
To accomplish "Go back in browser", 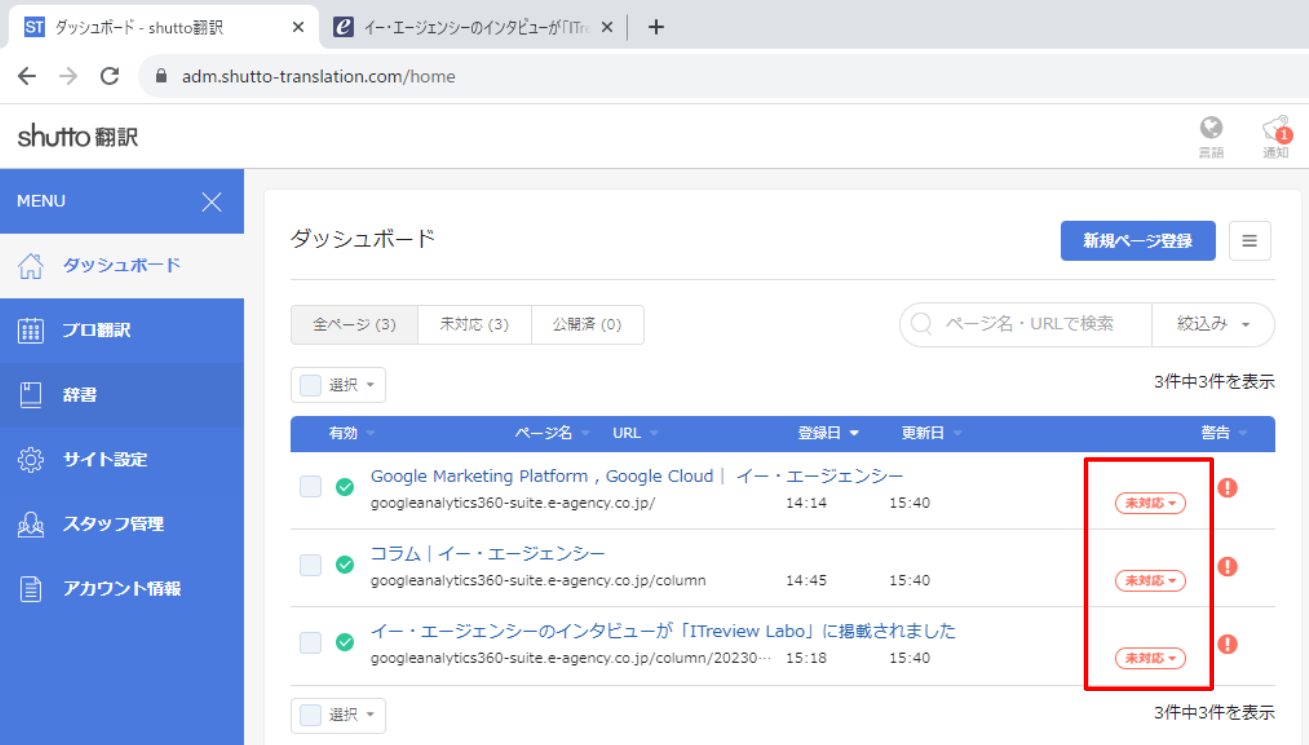I will 27,76.
